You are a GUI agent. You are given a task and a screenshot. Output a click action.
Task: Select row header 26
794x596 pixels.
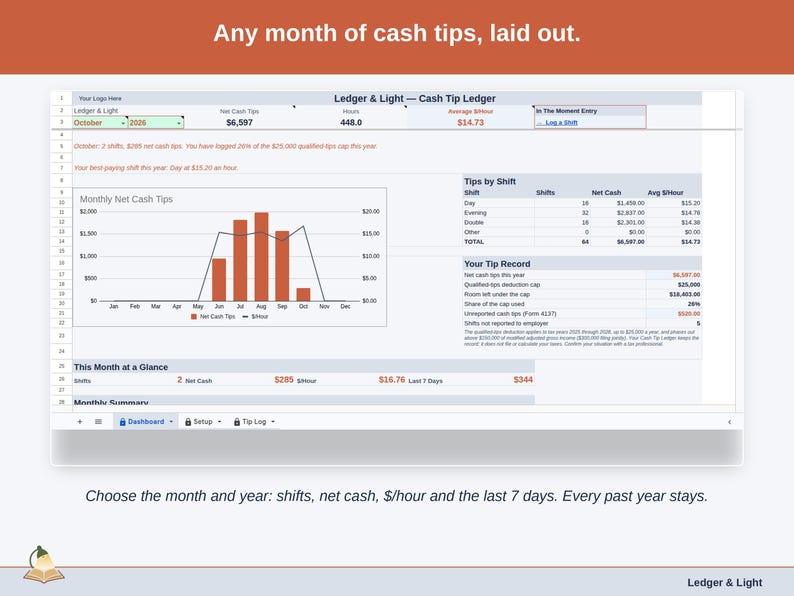coord(61,379)
